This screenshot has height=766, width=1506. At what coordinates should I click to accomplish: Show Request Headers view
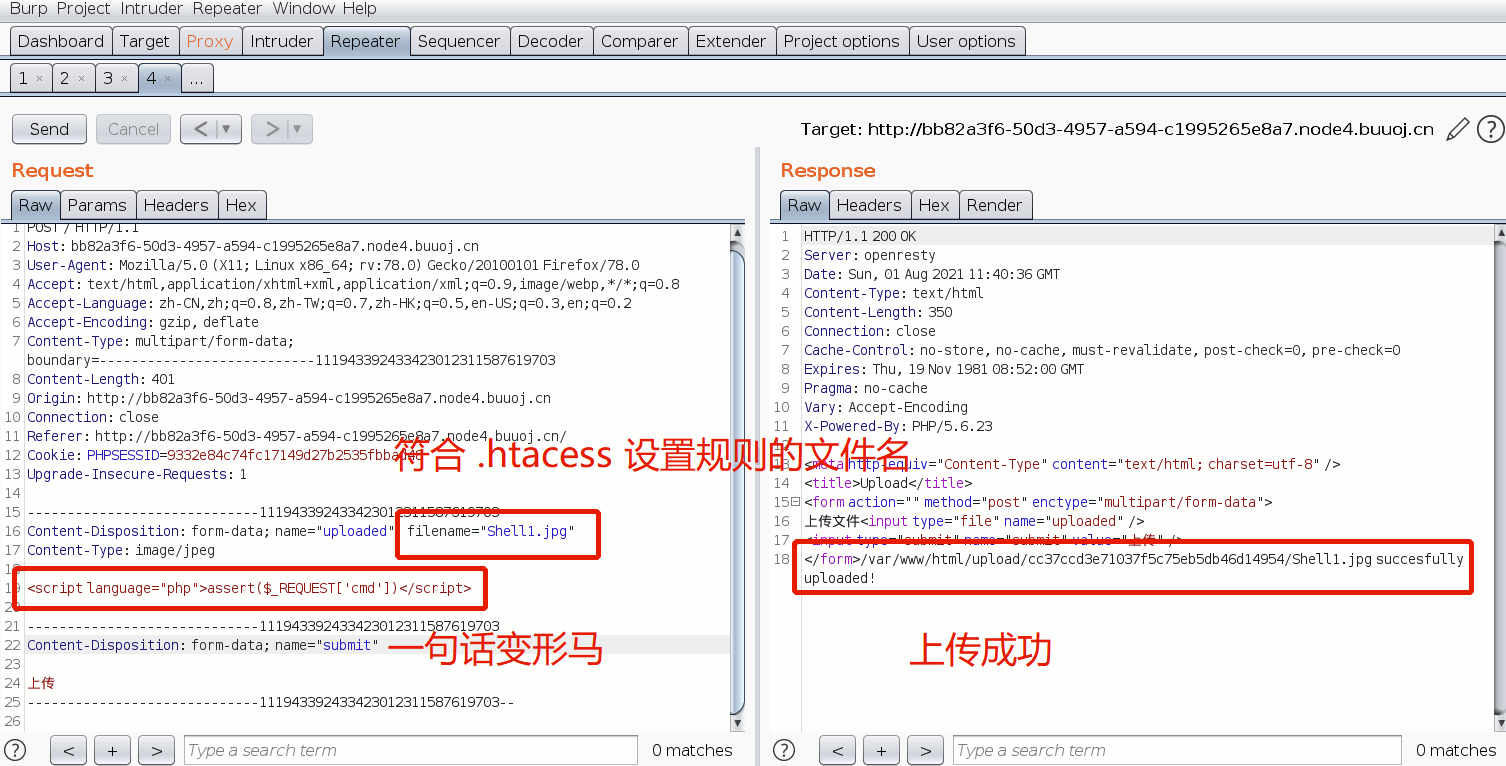coord(176,205)
